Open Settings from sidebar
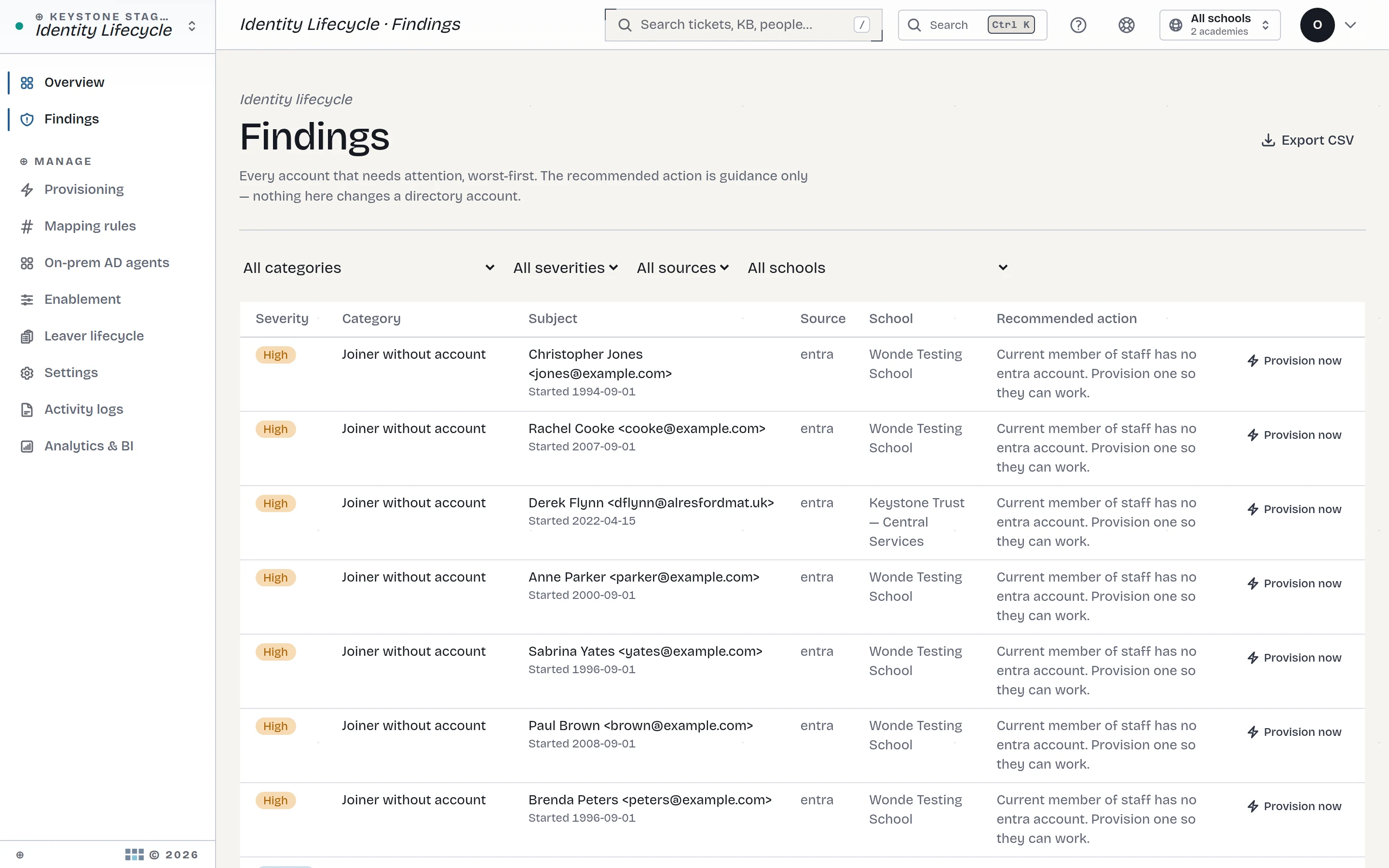This screenshot has height=868, width=1389. tap(108, 373)
